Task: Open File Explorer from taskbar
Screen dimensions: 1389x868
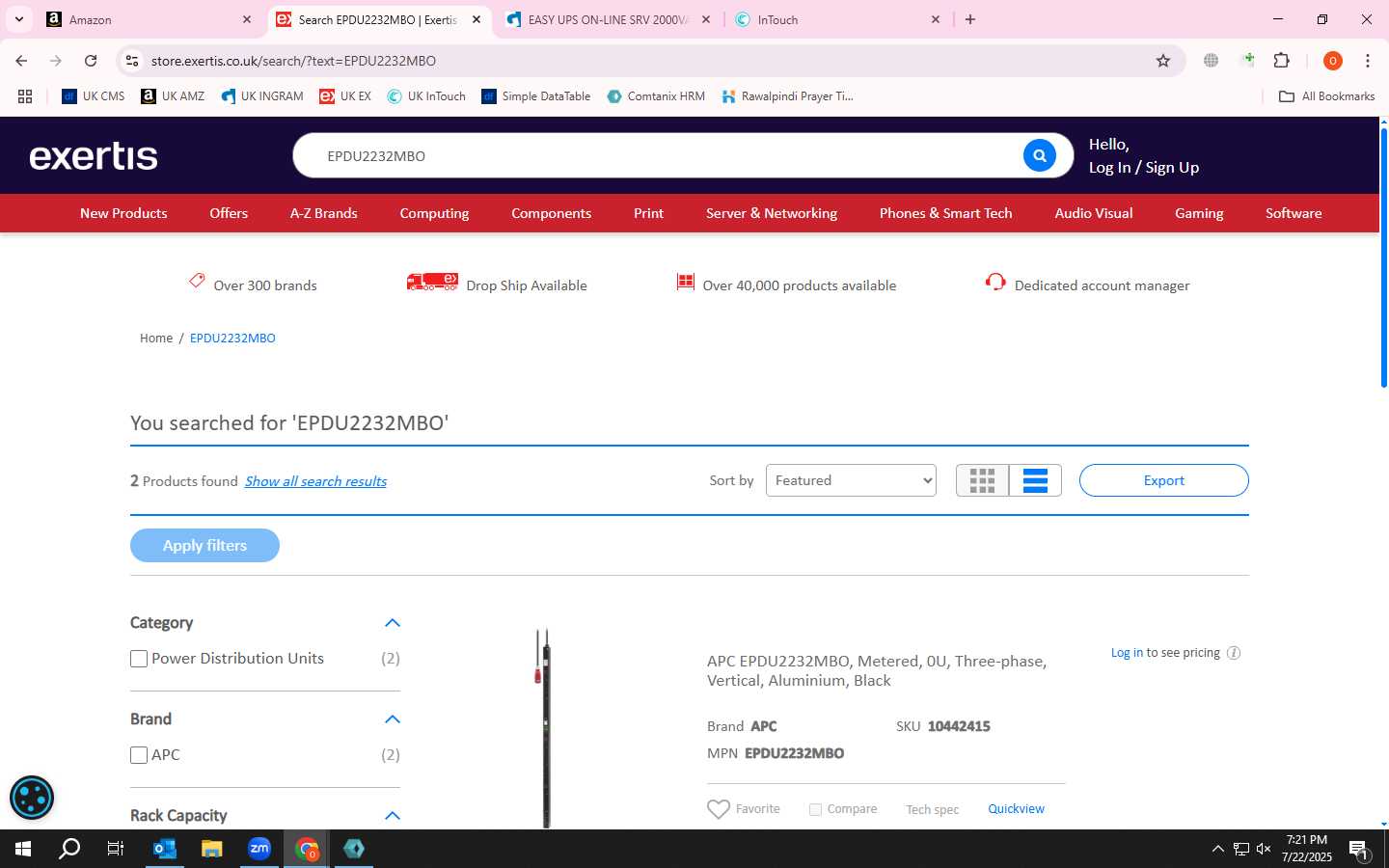Action: 212,849
